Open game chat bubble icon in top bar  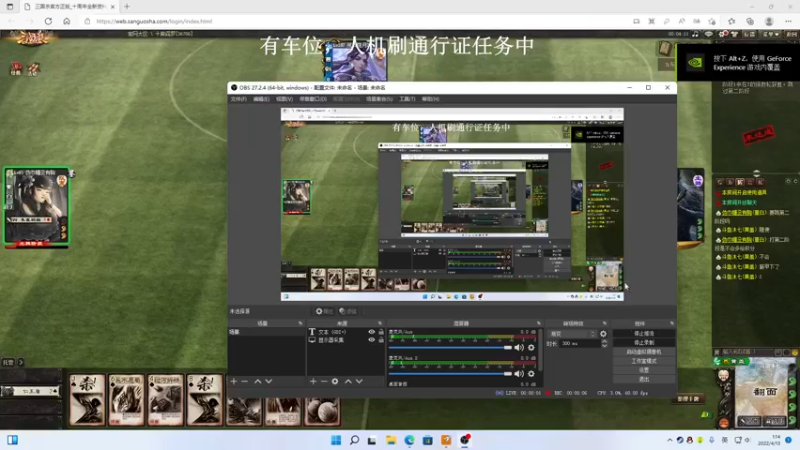pyautogui.click(x=709, y=34)
